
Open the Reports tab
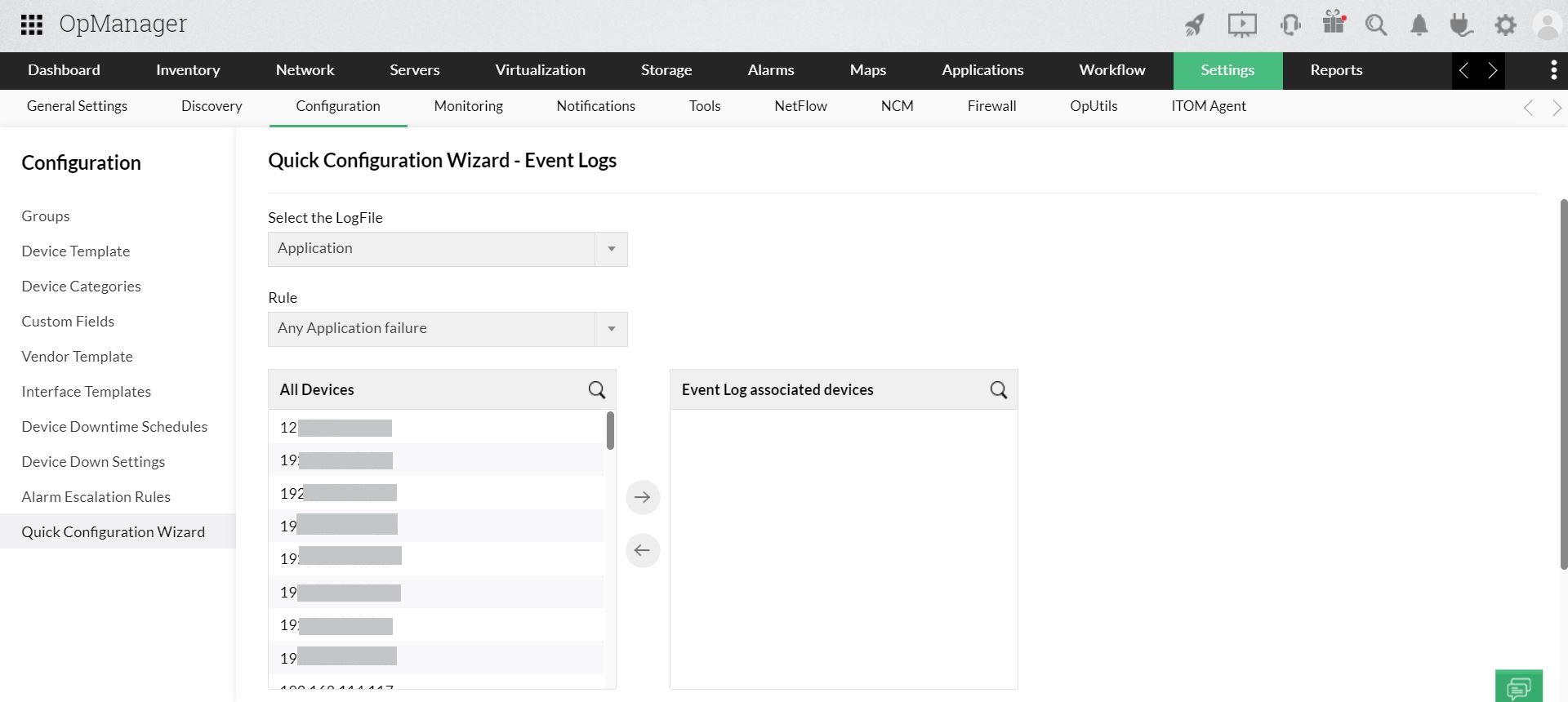[1336, 70]
